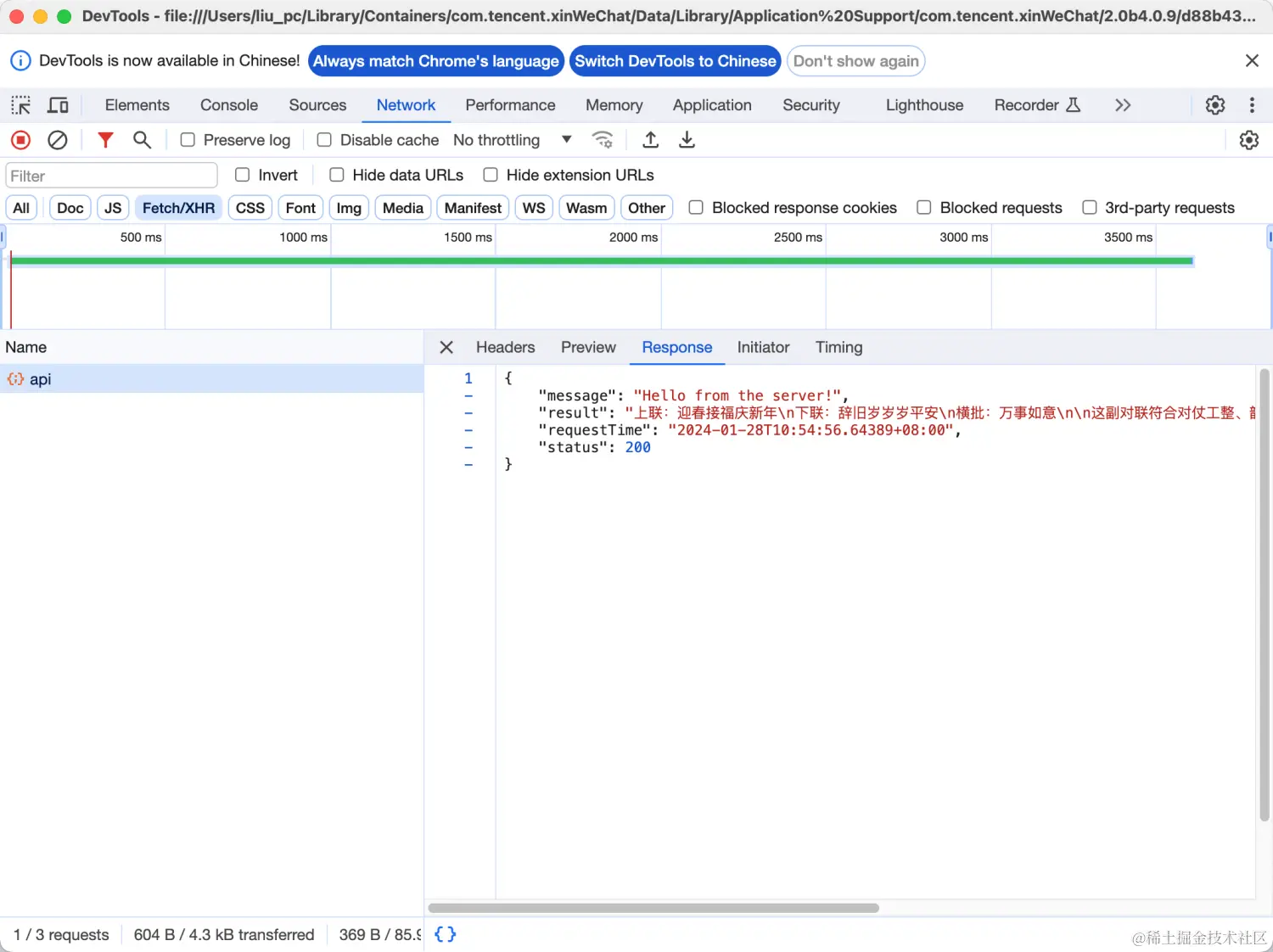Enable Disable cache checkbox
The image size is (1273, 952).
(324, 140)
